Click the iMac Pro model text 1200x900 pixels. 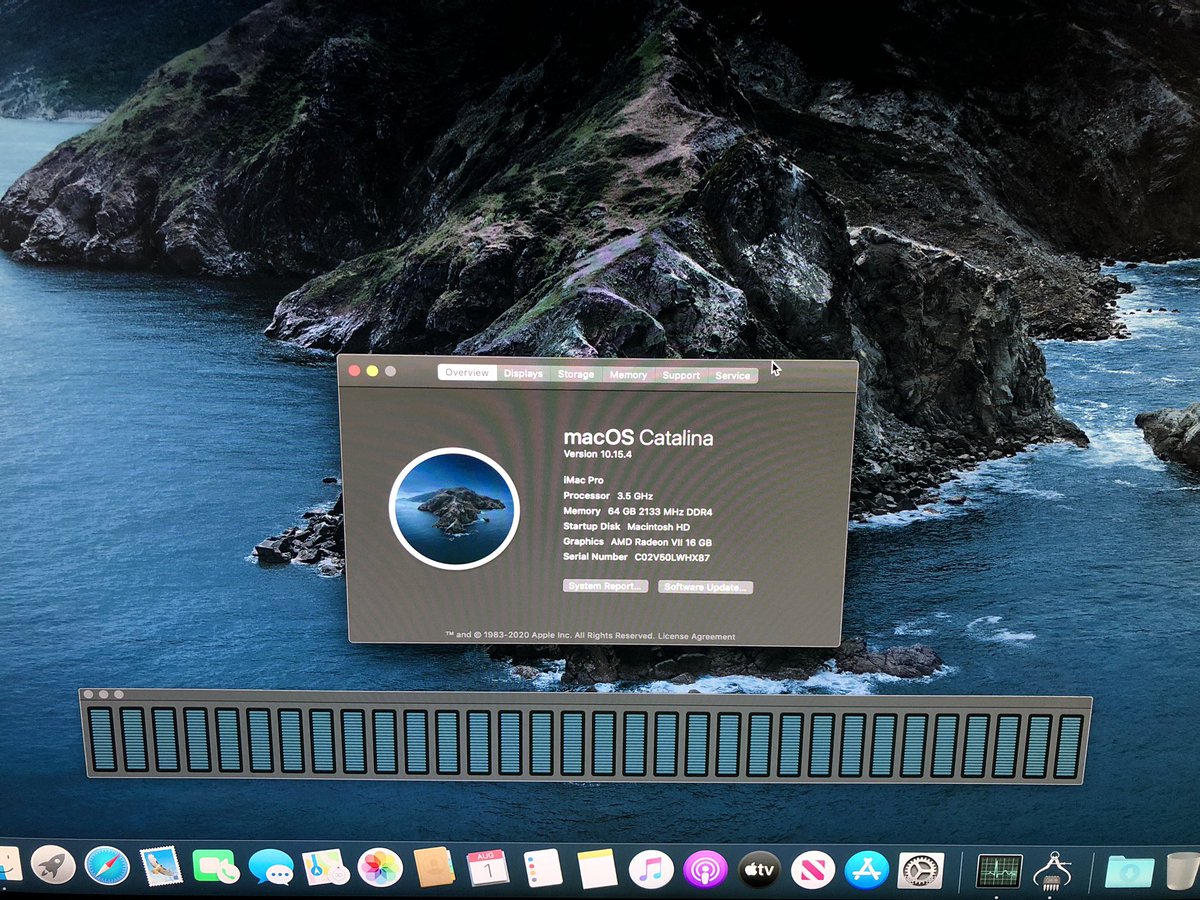tap(583, 480)
